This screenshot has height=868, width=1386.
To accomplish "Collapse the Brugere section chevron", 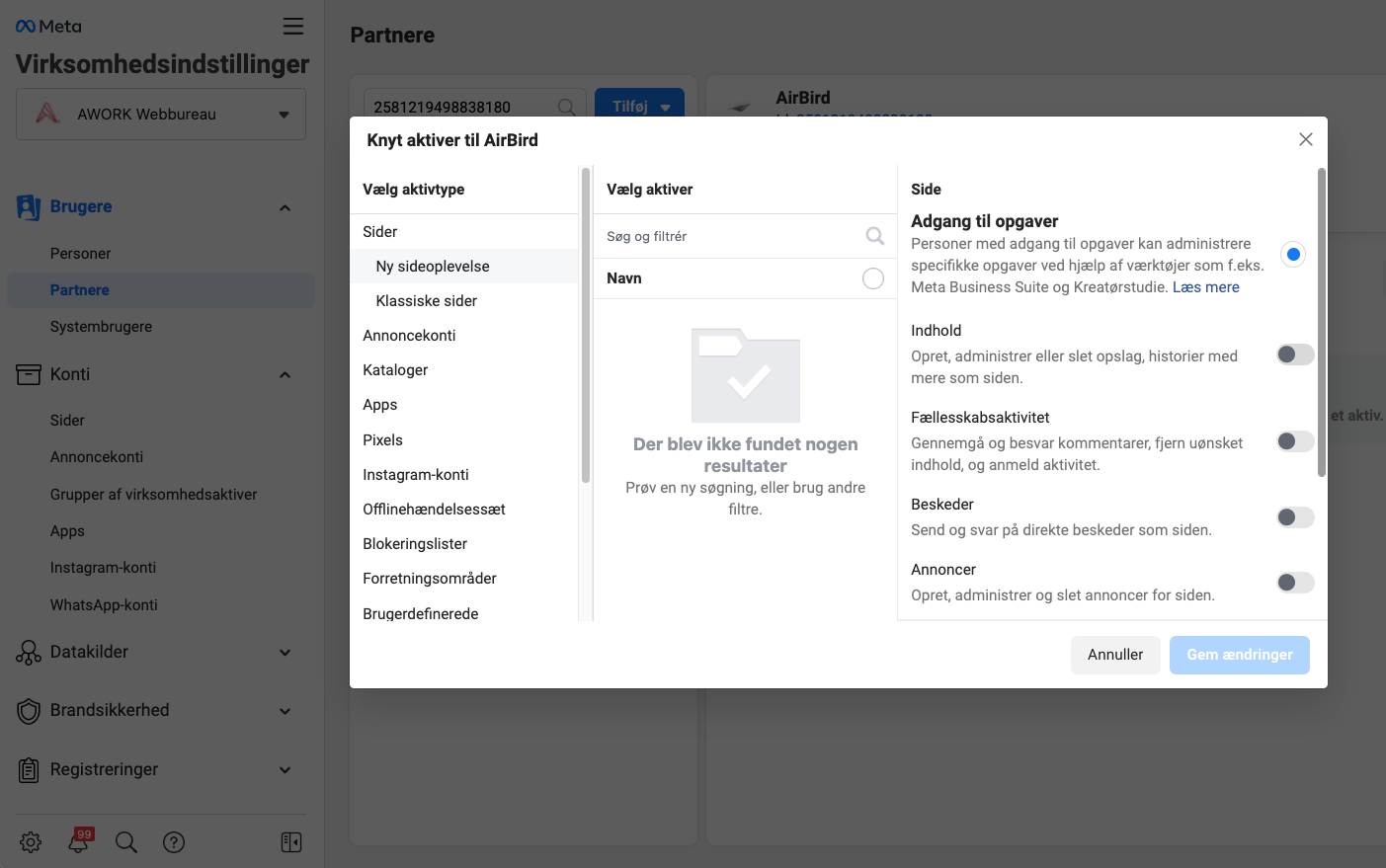I will [285, 207].
